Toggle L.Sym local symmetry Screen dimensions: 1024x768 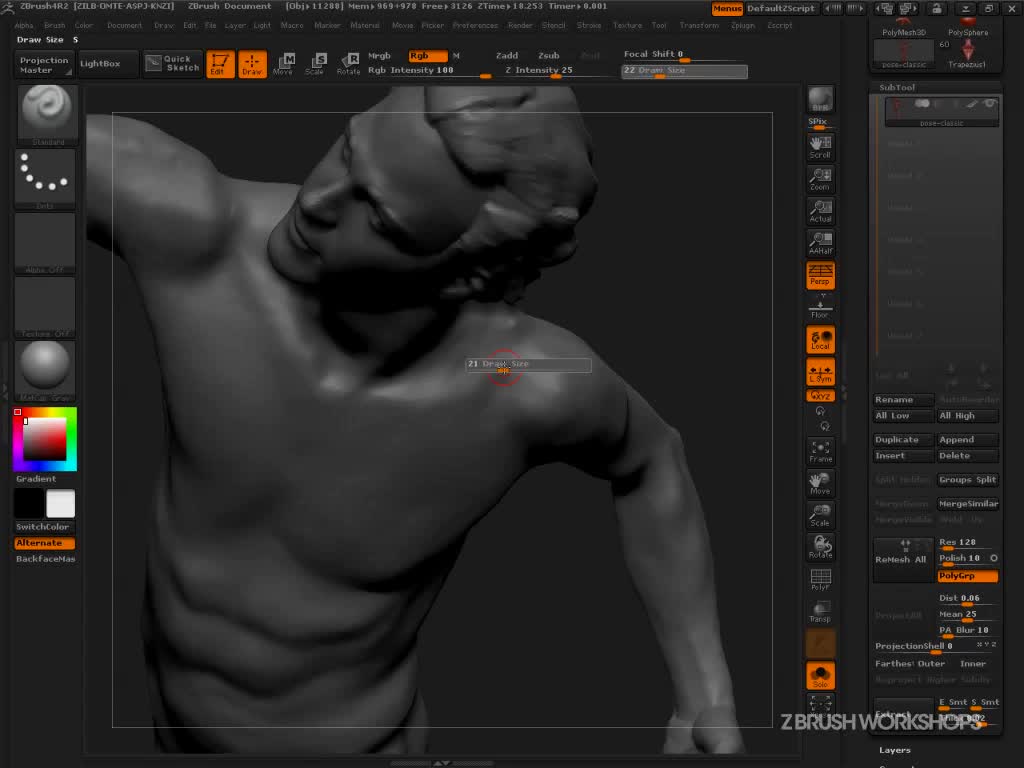click(x=820, y=372)
